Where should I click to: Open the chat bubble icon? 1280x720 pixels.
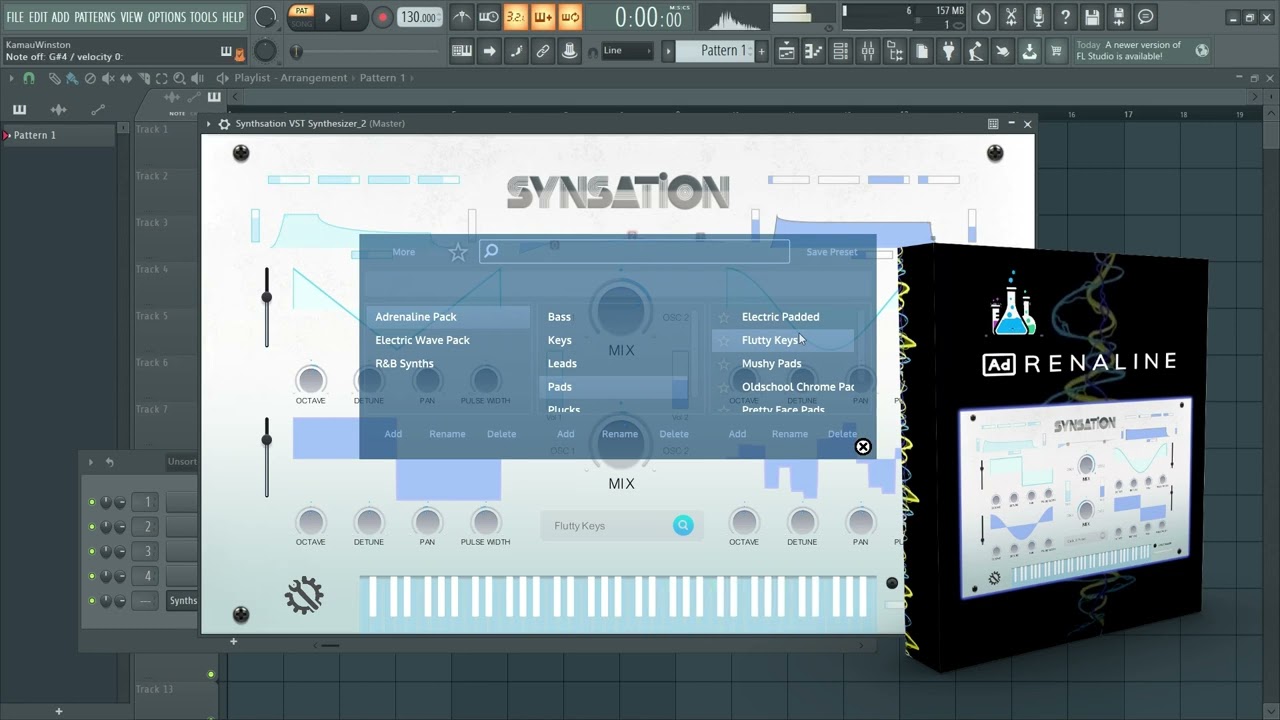click(x=1146, y=17)
